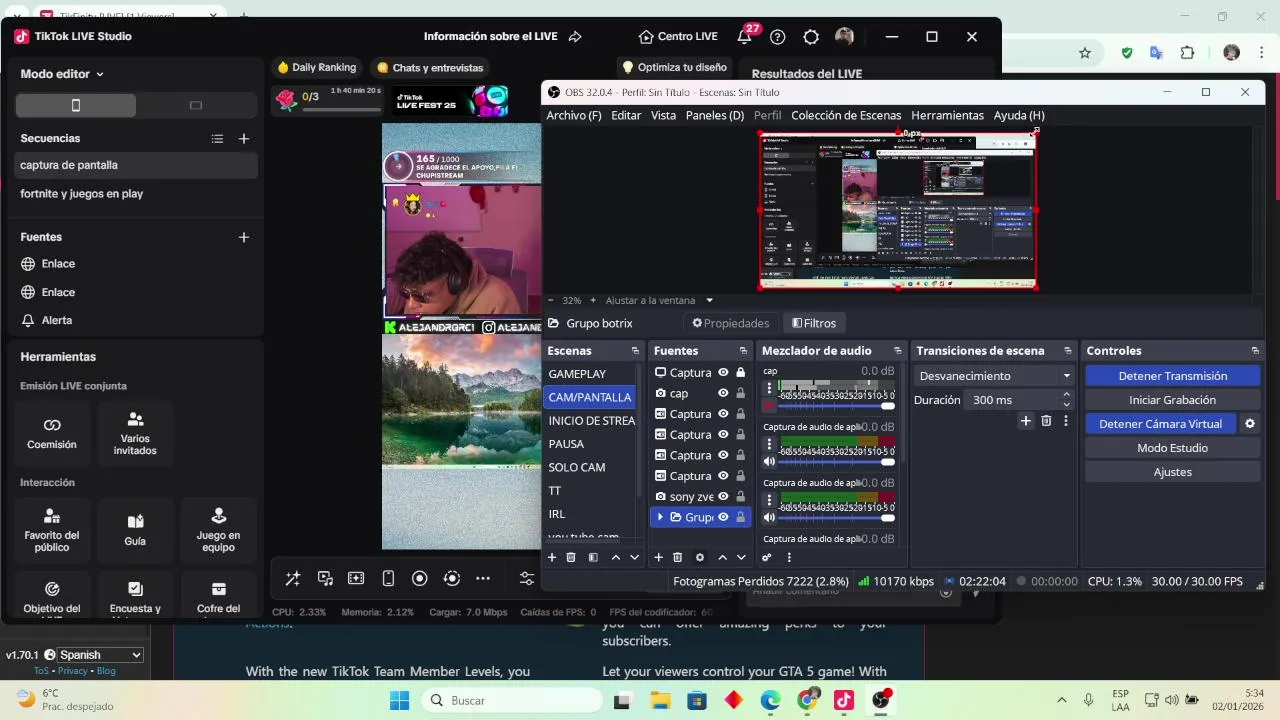Viewport: 1280px width, 720px height.
Task: Lock the Grupo source
Action: [740, 517]
